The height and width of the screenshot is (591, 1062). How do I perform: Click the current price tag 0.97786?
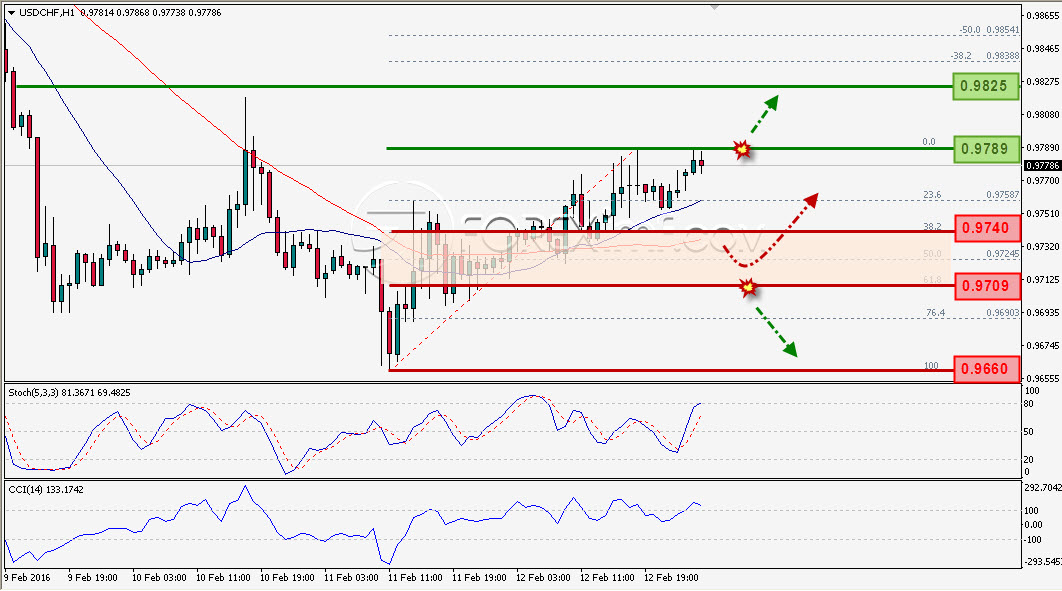point(1042,166)
